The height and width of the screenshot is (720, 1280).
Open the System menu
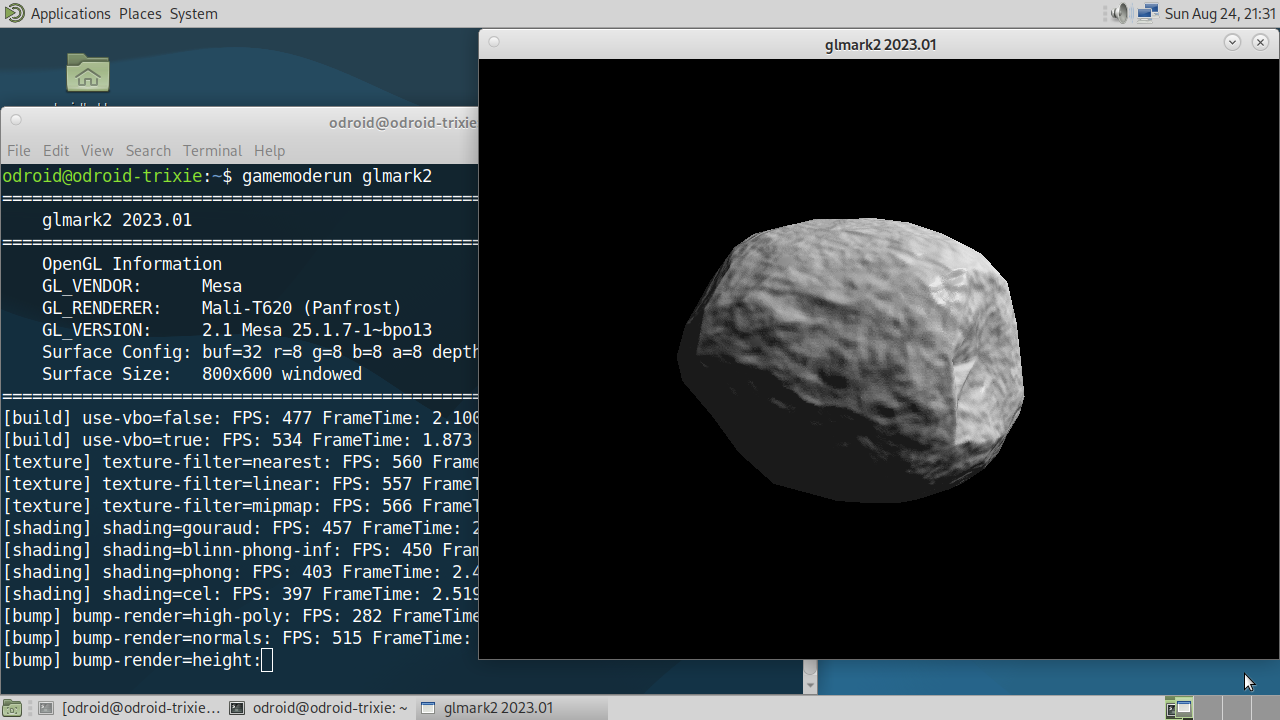(193, 14)
